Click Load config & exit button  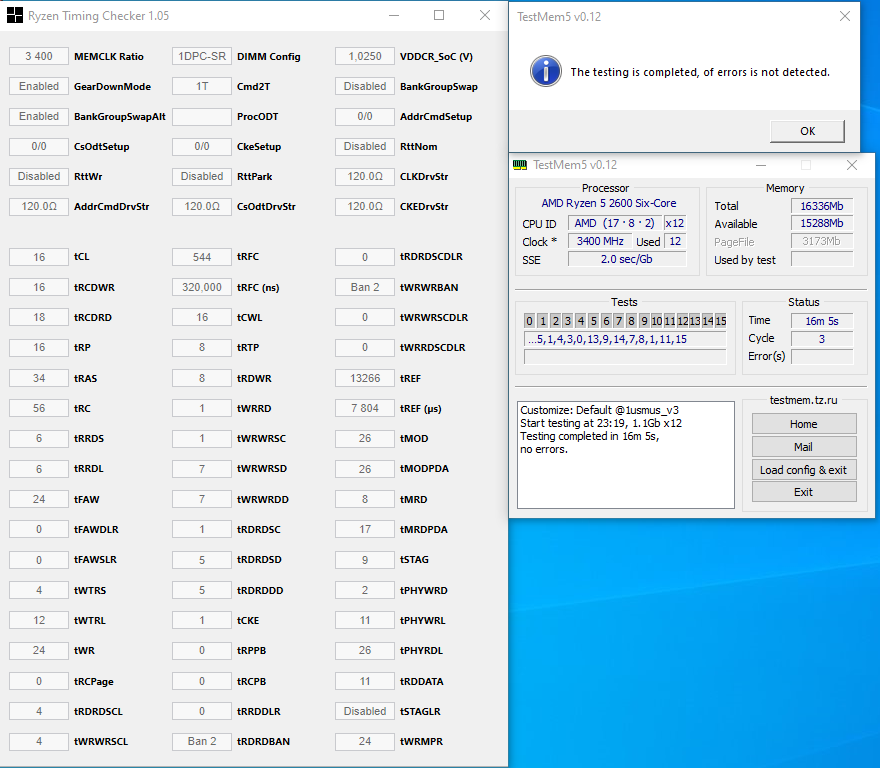click(804, 470)
